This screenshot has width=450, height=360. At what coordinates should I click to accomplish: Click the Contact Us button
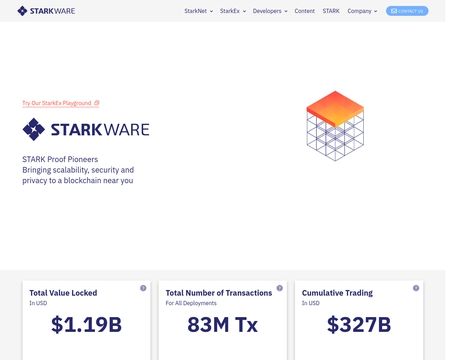pyautogui.click(x=407, y=11)
